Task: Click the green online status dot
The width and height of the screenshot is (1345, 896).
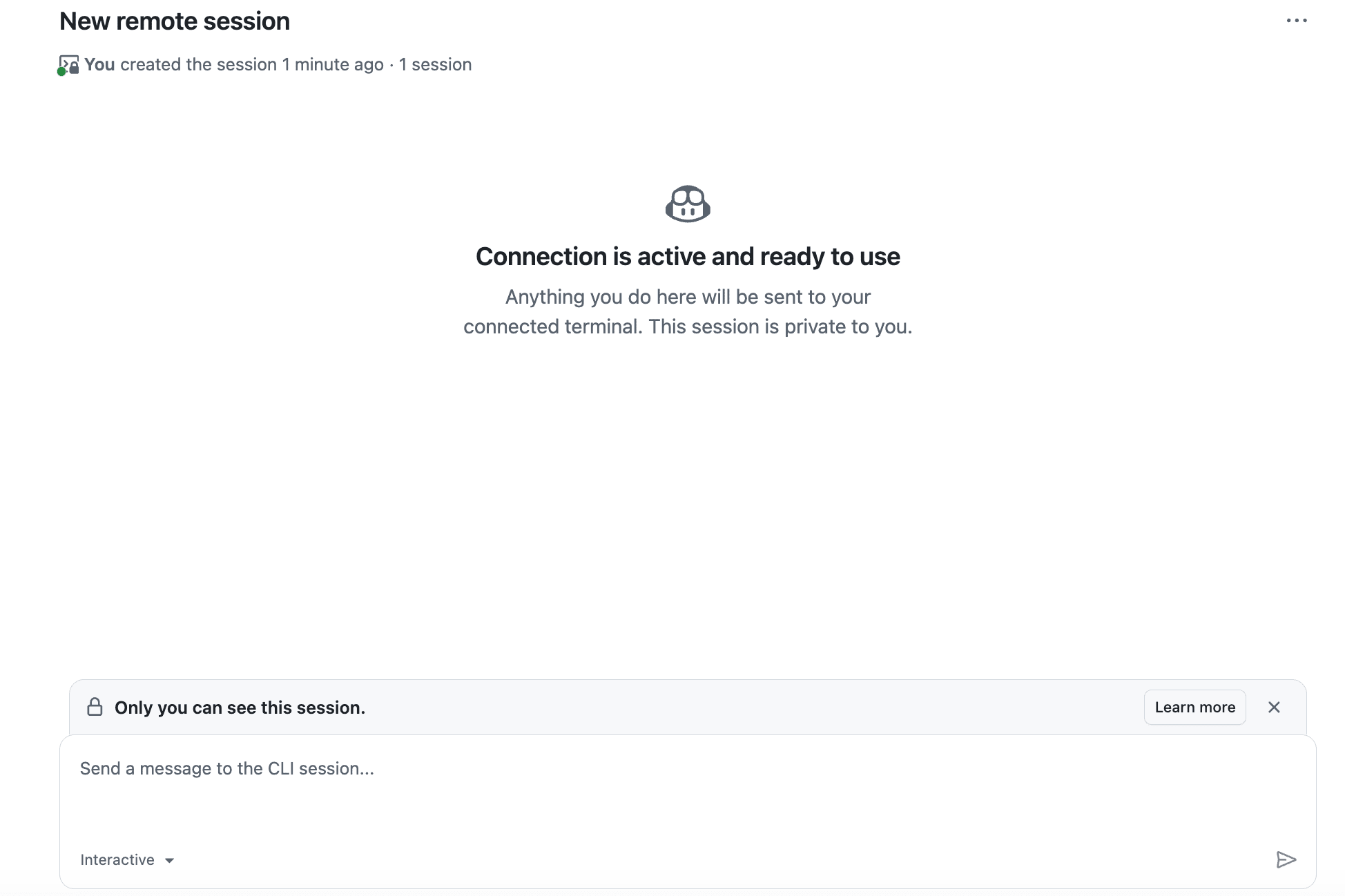Action: (x=61, y=71)
